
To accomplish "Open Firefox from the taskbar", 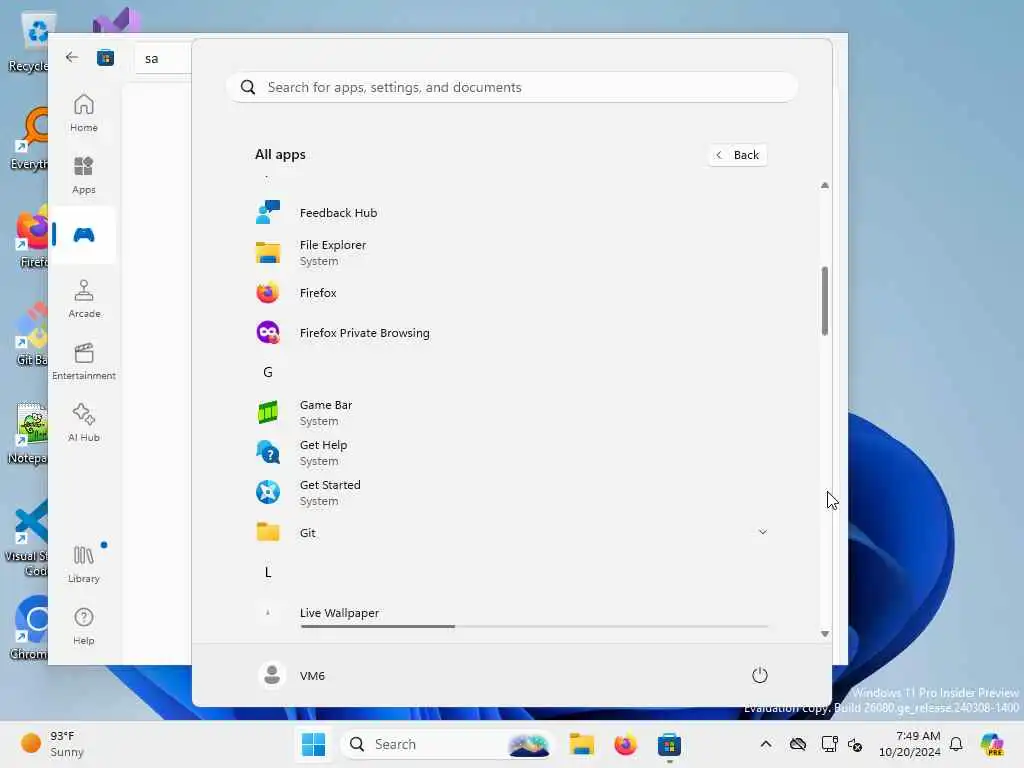I will (x=625, y=744).
